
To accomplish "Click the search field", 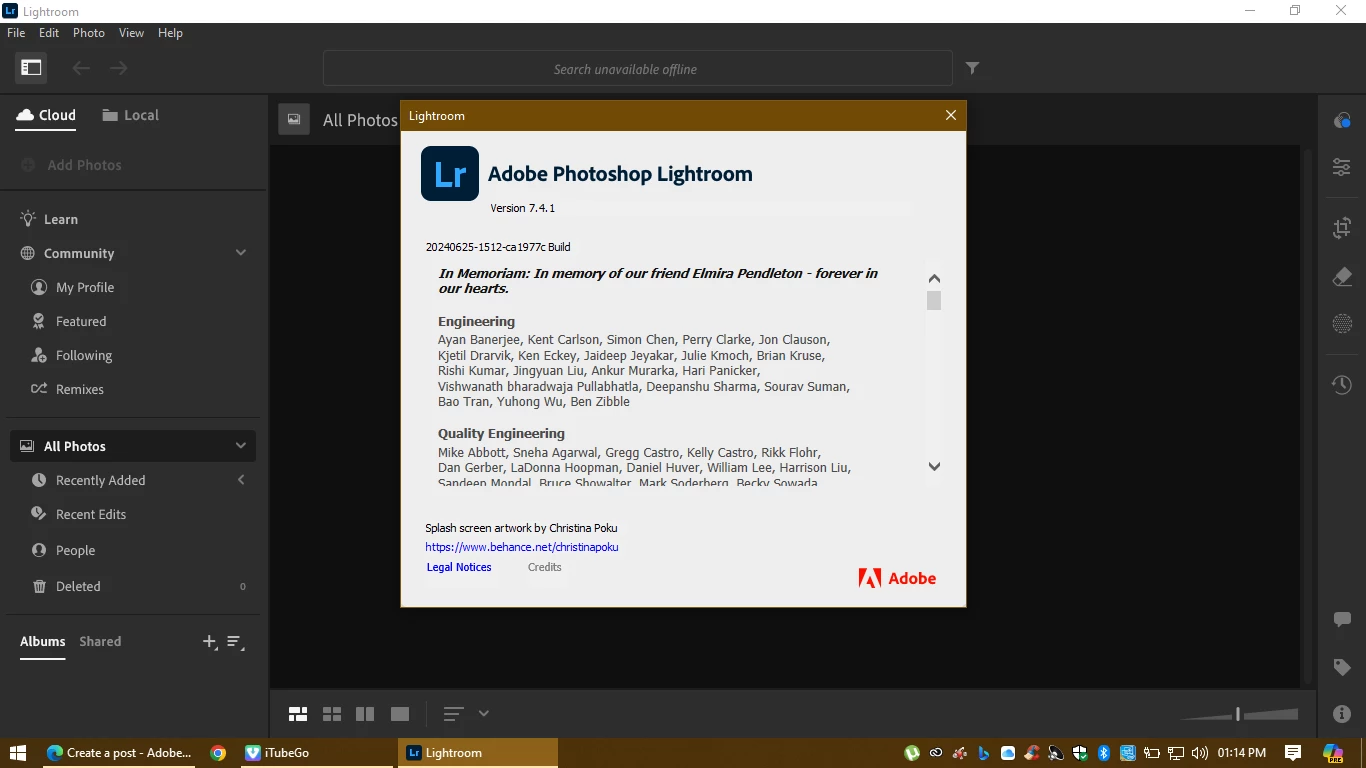I will [x=637, y=69].
